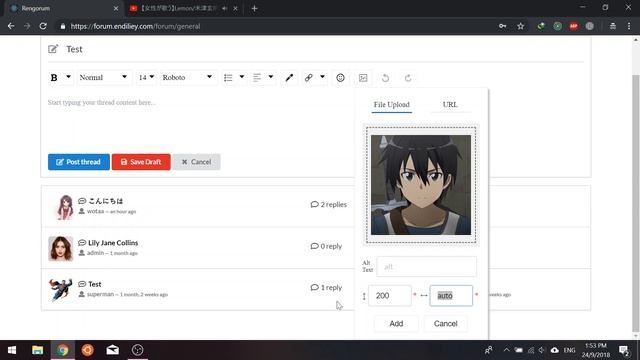Open the Test thread by superman

(95, 284)
